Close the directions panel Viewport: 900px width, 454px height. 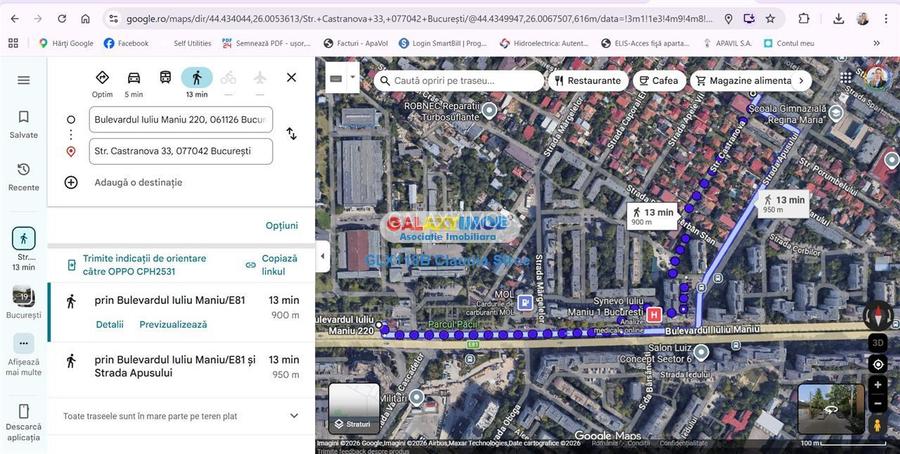click(292, 77)
